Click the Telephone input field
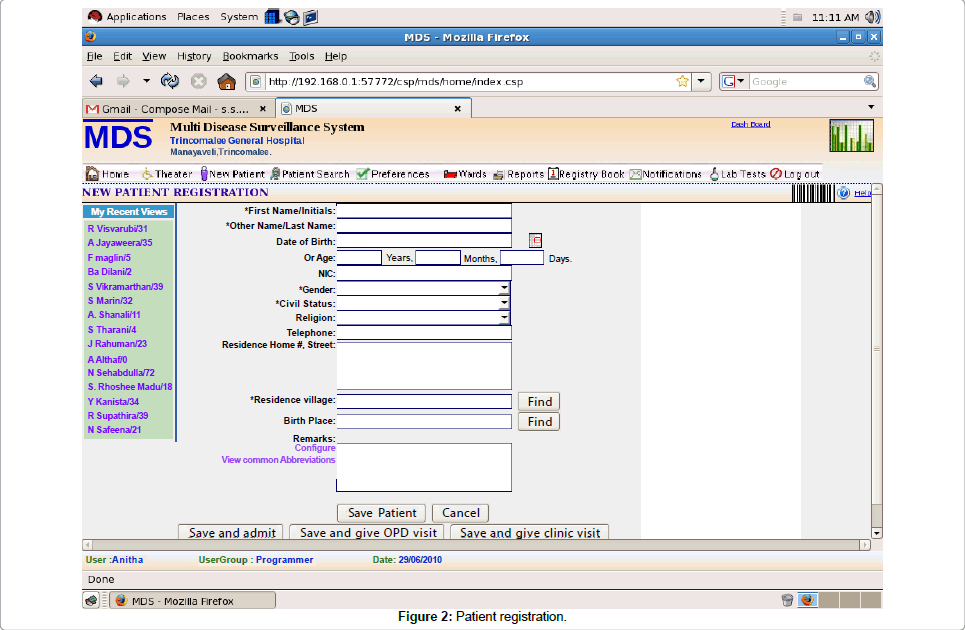The width and height of the screenshot is (965, 630). (424, 333)
